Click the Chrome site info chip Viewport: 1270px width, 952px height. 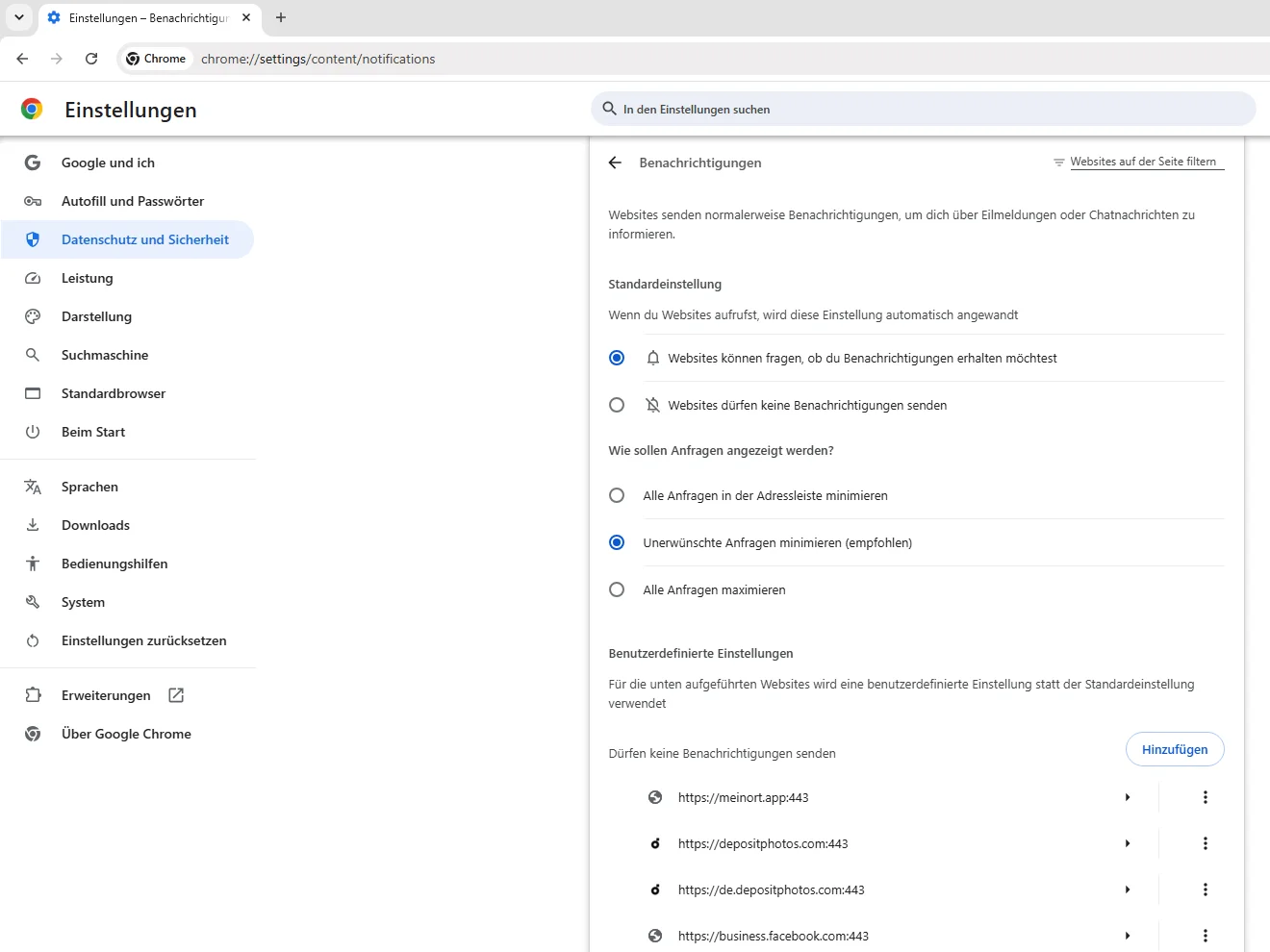[156, 59]
